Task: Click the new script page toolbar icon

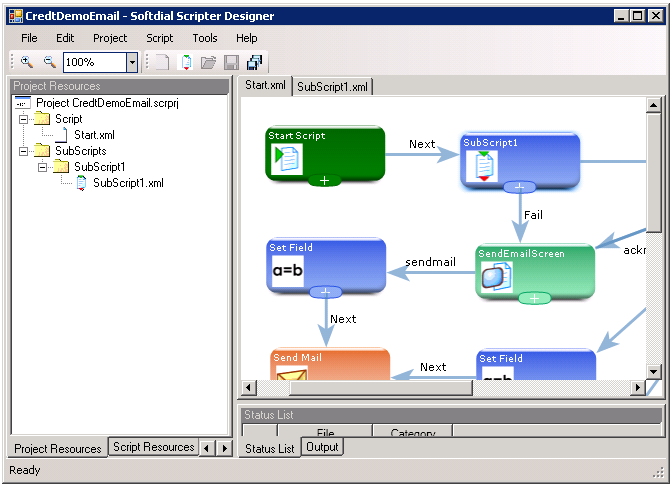Action: point(186,62)
